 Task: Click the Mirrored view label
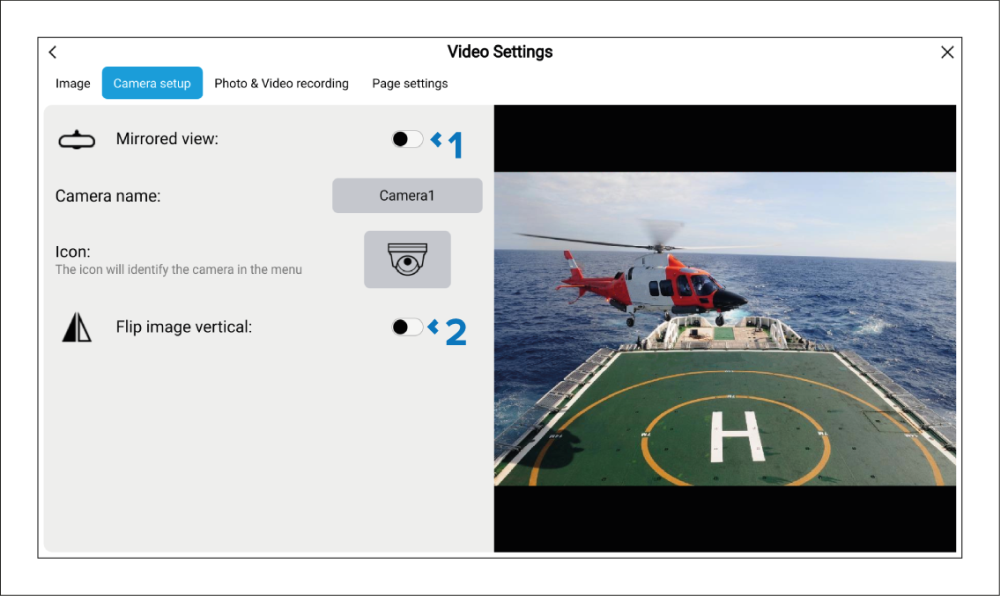(167, 139)
